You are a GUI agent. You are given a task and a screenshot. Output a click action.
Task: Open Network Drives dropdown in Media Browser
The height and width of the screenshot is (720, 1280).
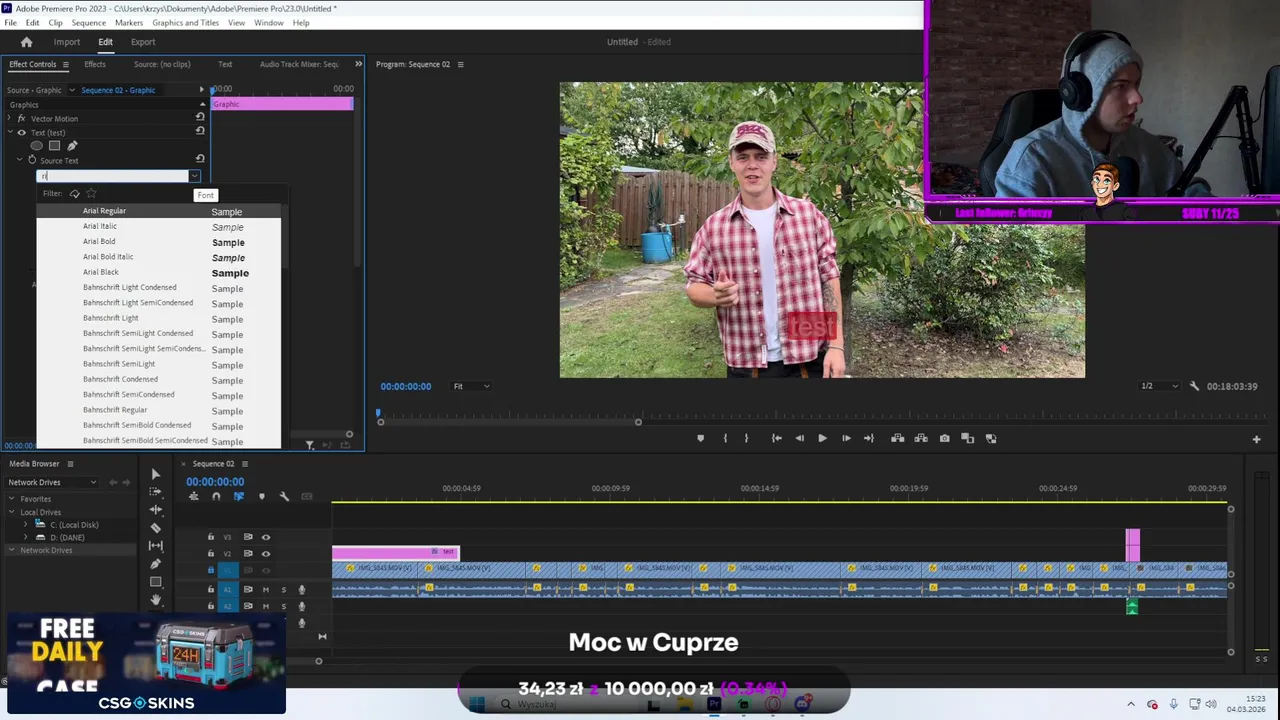click(52, 482)
